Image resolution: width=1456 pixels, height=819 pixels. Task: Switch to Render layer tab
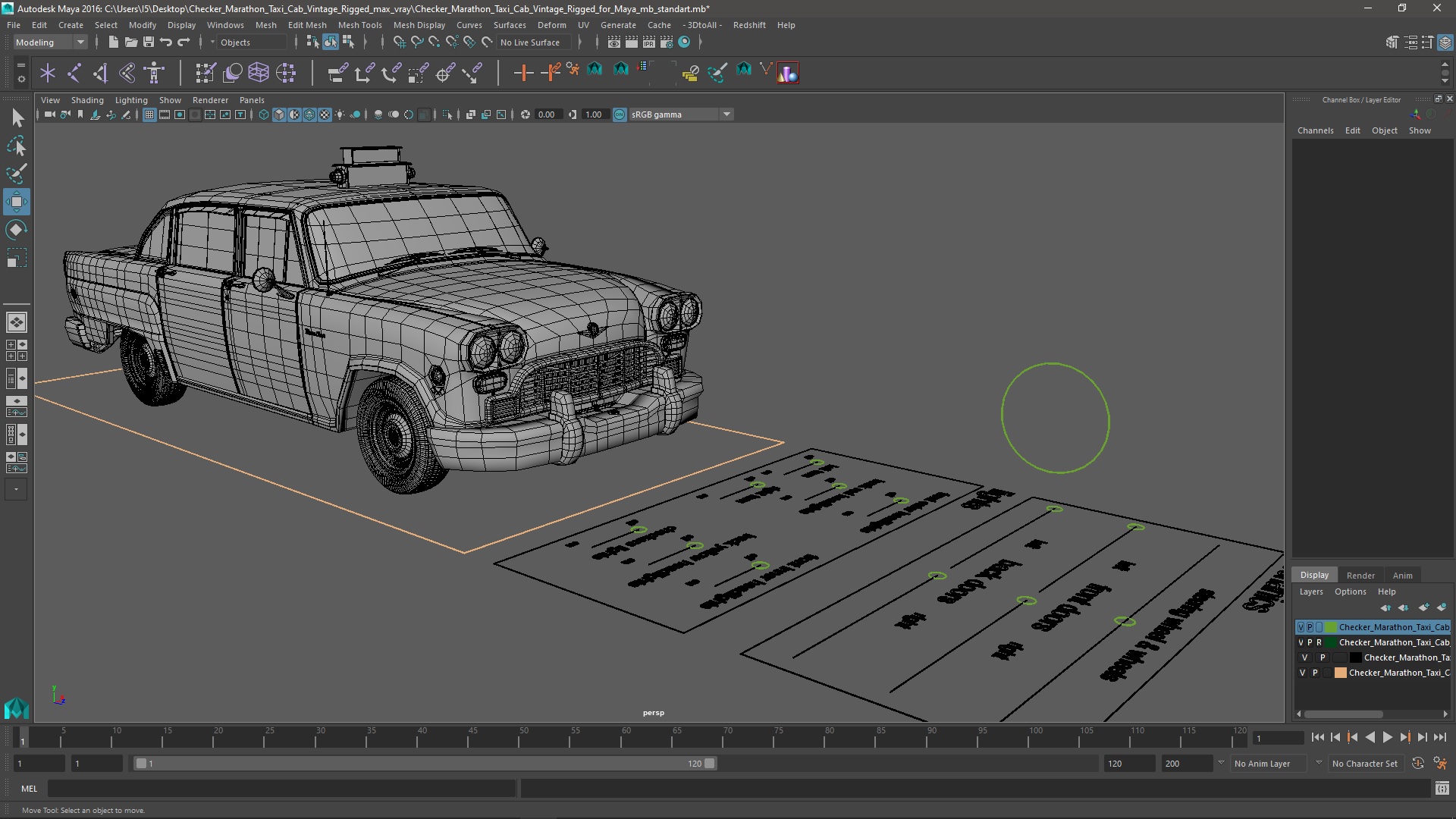click(1360, 576)
